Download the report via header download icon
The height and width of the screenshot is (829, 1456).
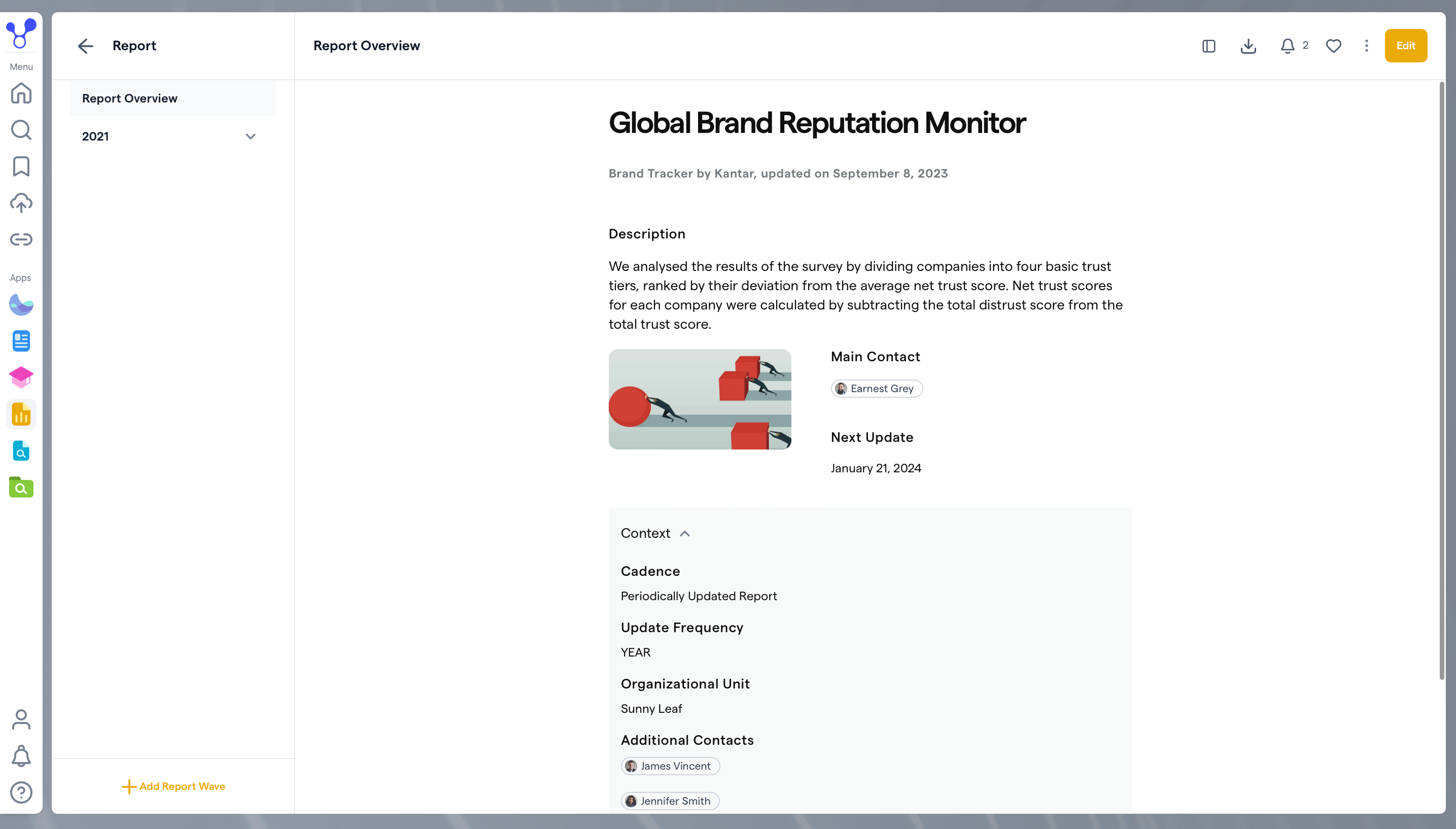pos(1247,46)
